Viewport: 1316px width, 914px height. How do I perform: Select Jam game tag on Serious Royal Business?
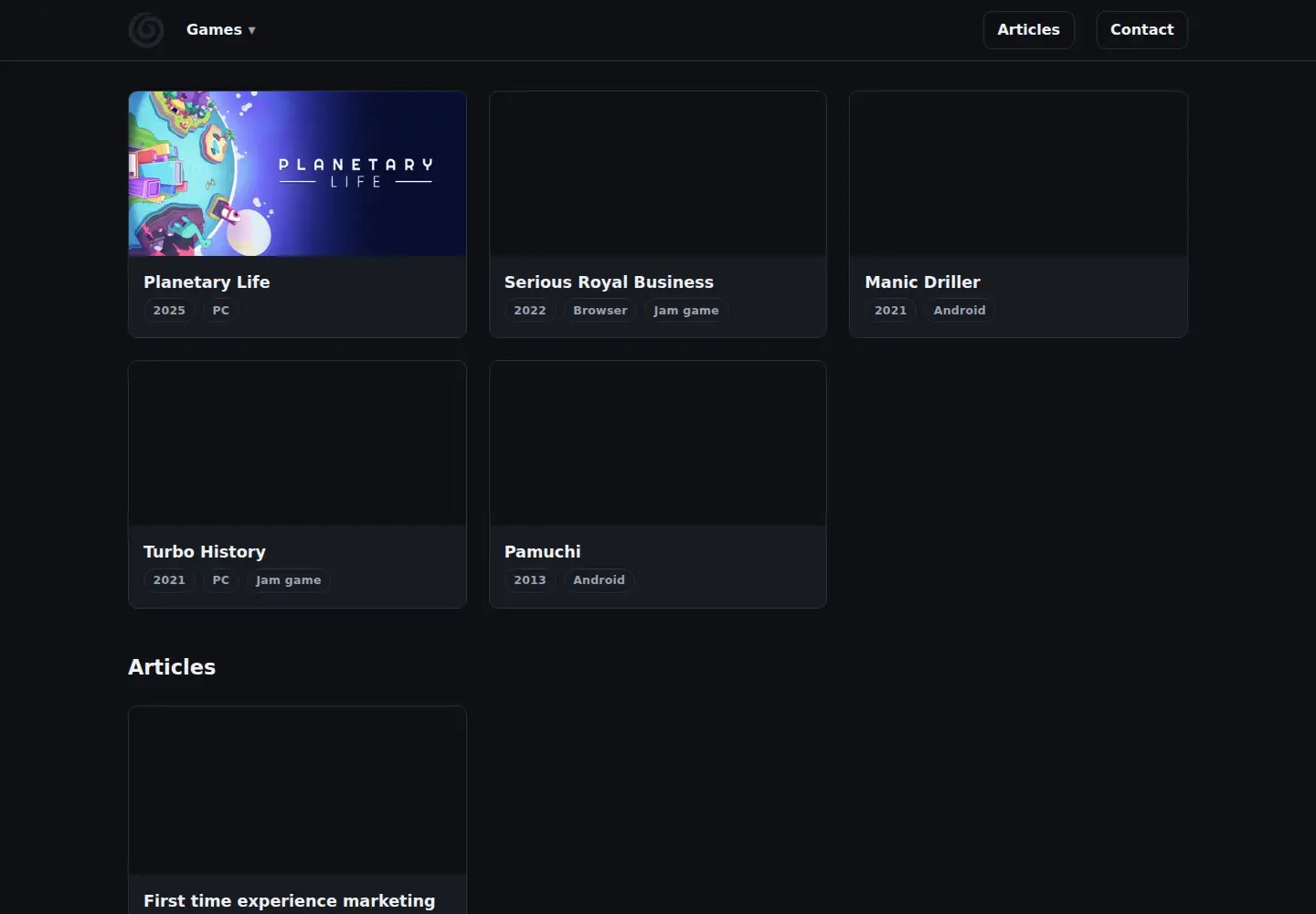686,311
